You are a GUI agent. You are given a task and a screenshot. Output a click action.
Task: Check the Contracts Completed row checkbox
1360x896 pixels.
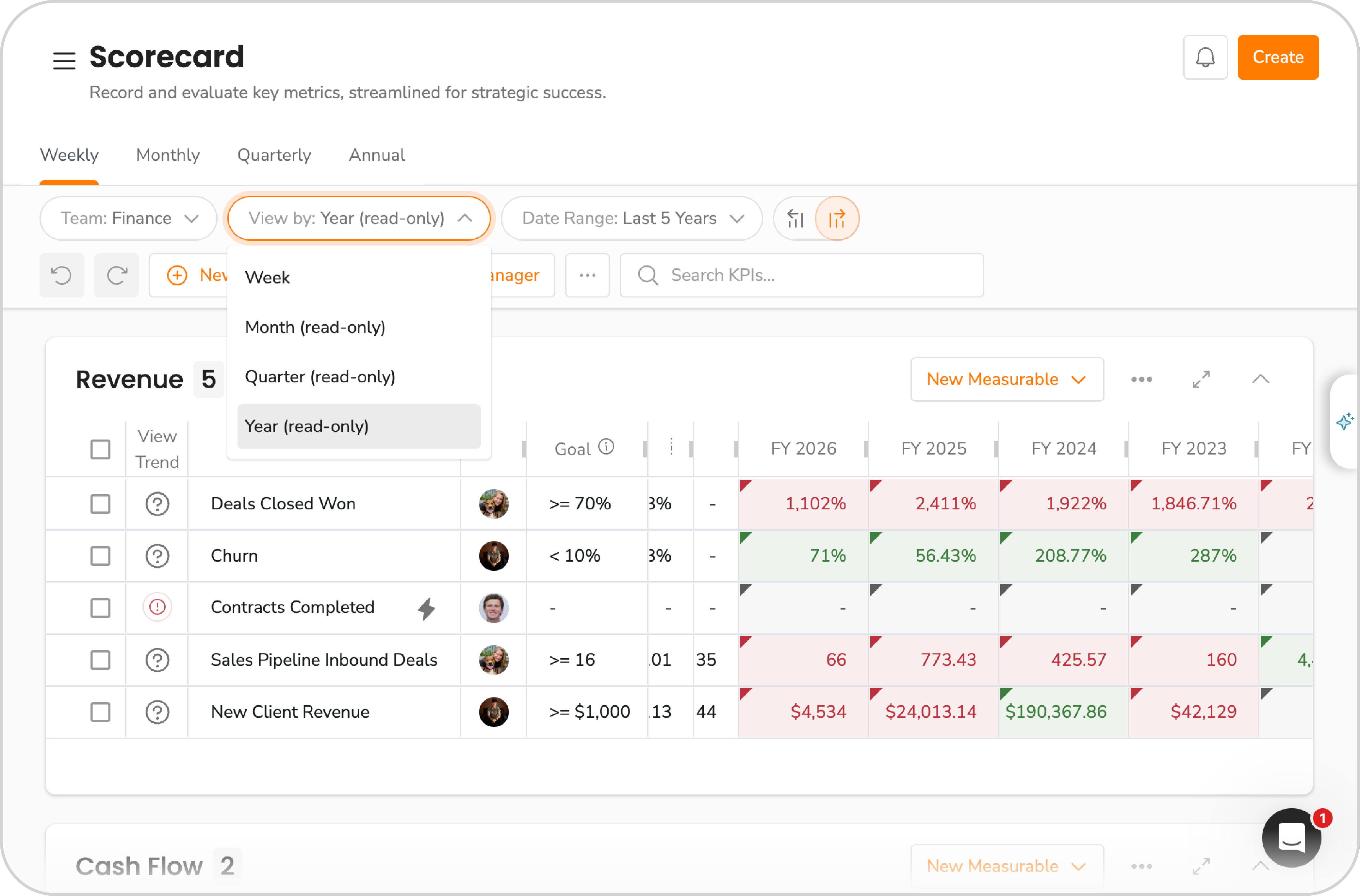tap(100, 608)
